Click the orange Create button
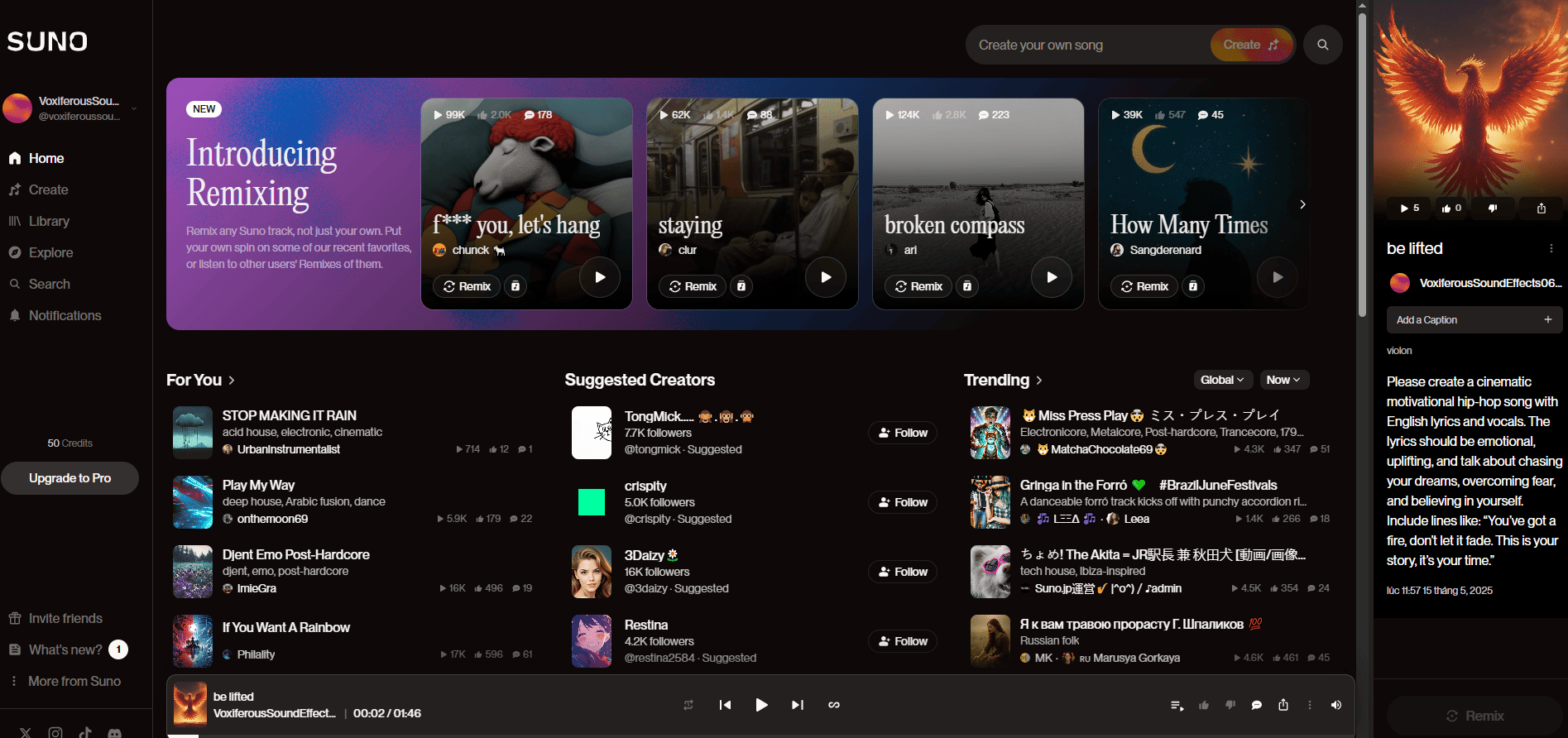The image size is (1568, 738). click(x=1250, y=45)
